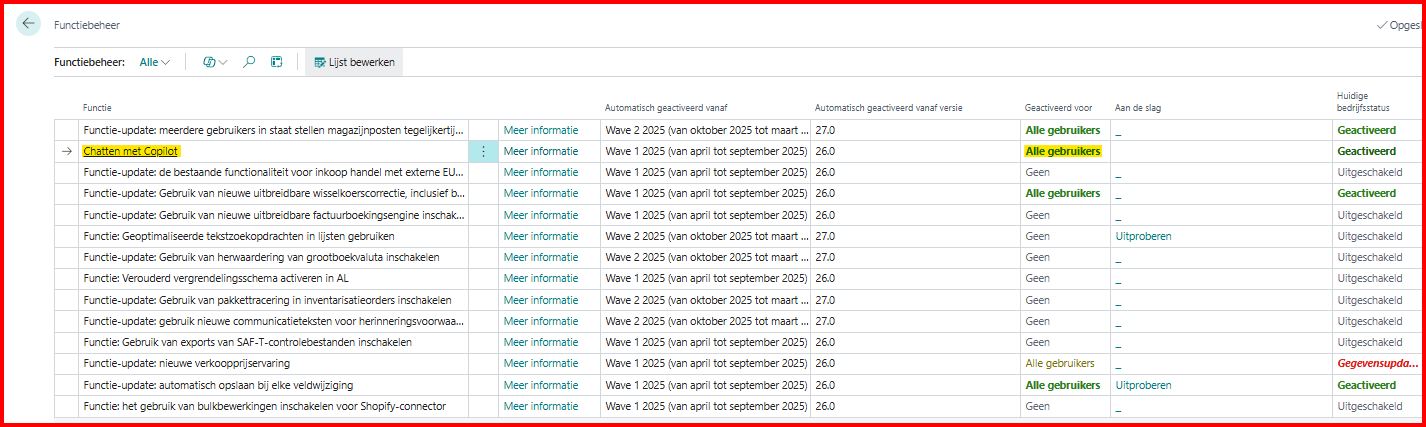Click Uitproberen for Geoptimaliseerde tekstzoekopdrachten row
This screenshot has height=427, width=1426.
pyautogui.click(x=1143, y=236)
